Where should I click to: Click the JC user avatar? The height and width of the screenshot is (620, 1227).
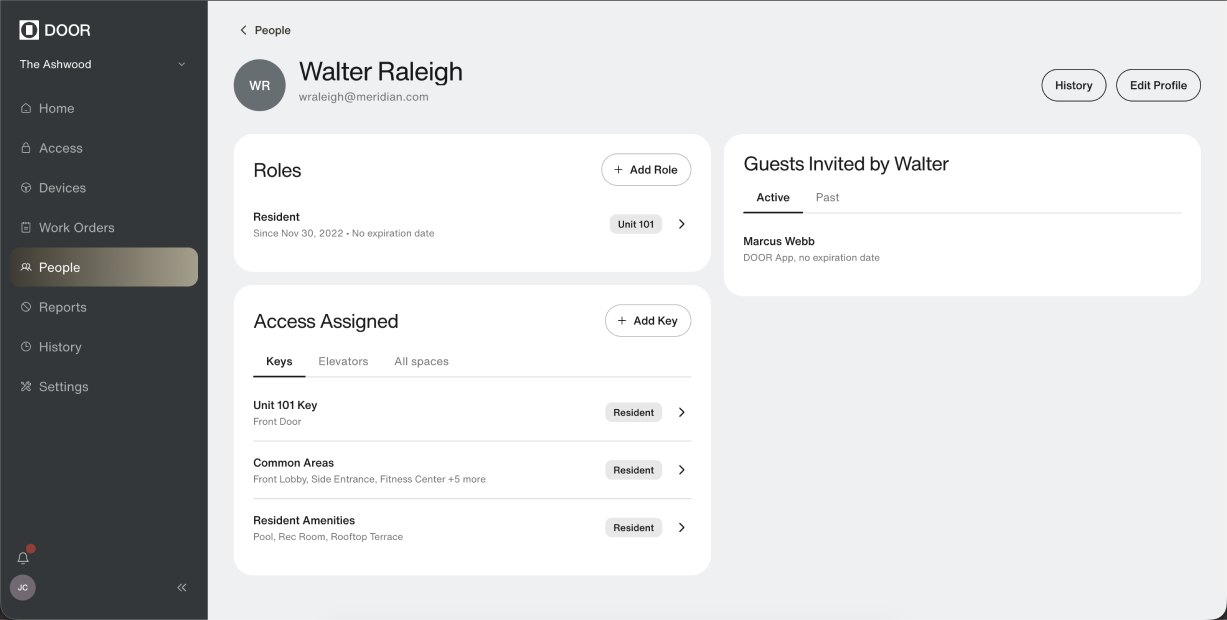23,588
